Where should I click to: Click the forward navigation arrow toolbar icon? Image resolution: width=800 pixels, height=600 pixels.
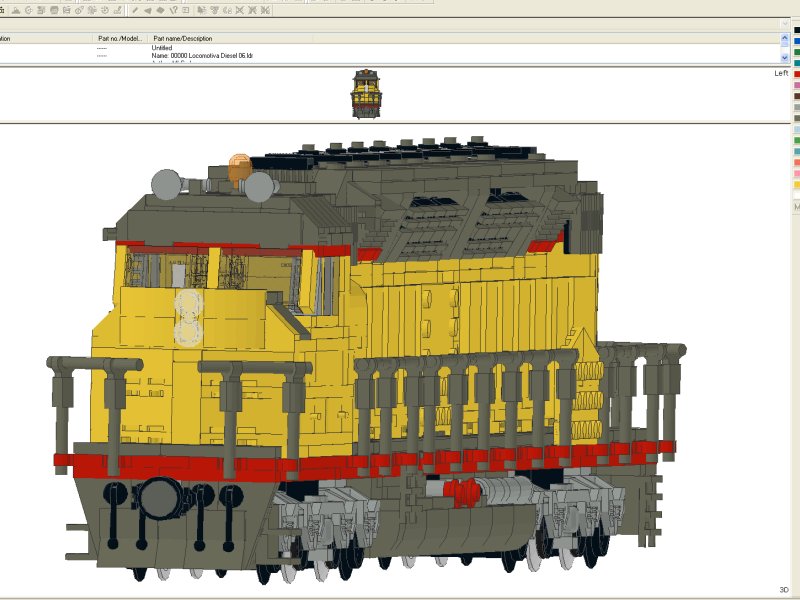click(x=159, y=11)
